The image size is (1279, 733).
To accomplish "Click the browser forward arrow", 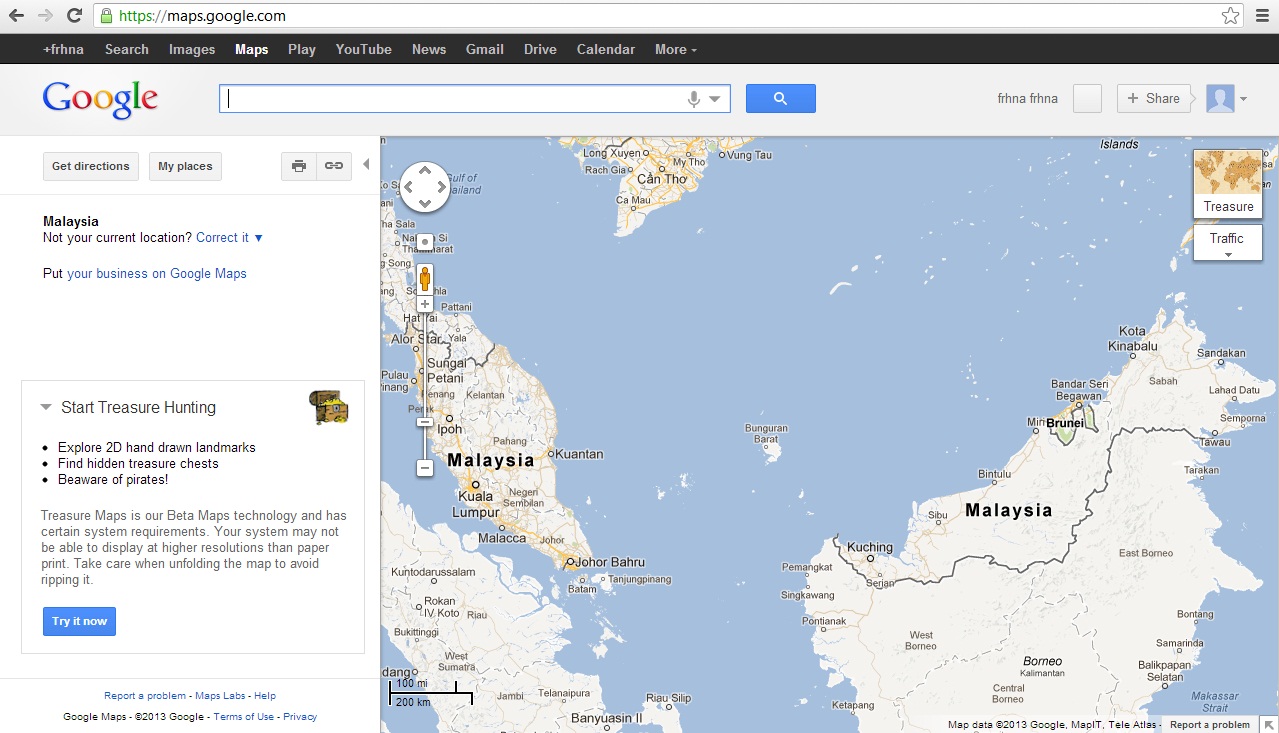I will coord(45,16).
